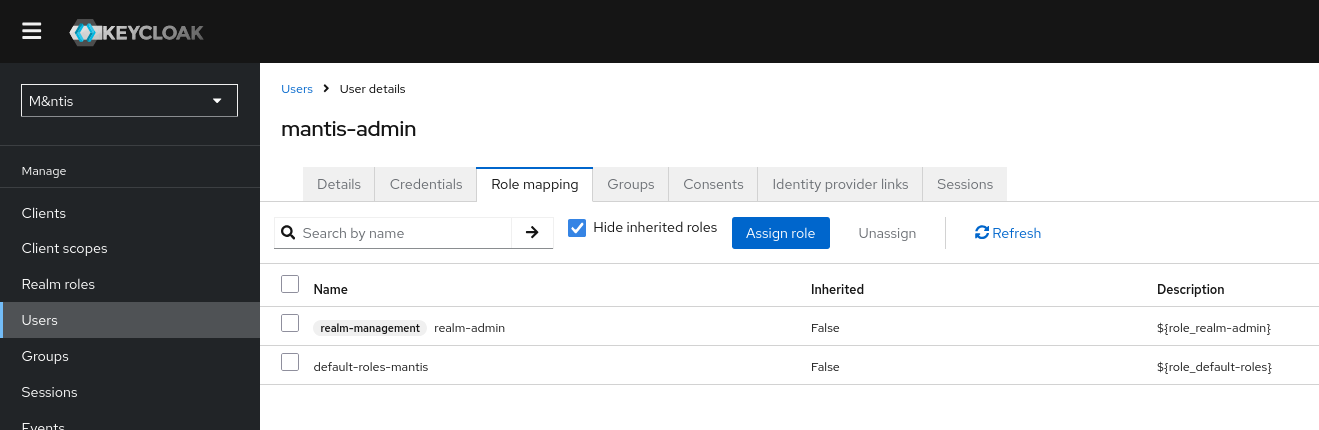The width and height of the screenshot is (1319, 430).
Task: Open Client scopes in the sidebar
Action: [130, 248]
